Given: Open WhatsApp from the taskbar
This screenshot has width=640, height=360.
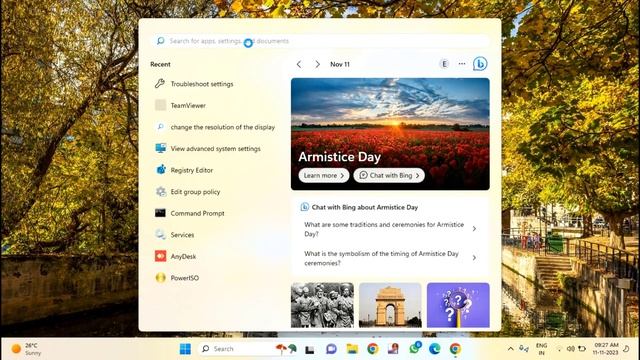Looking at the screenshot, I should pos(414,348).
